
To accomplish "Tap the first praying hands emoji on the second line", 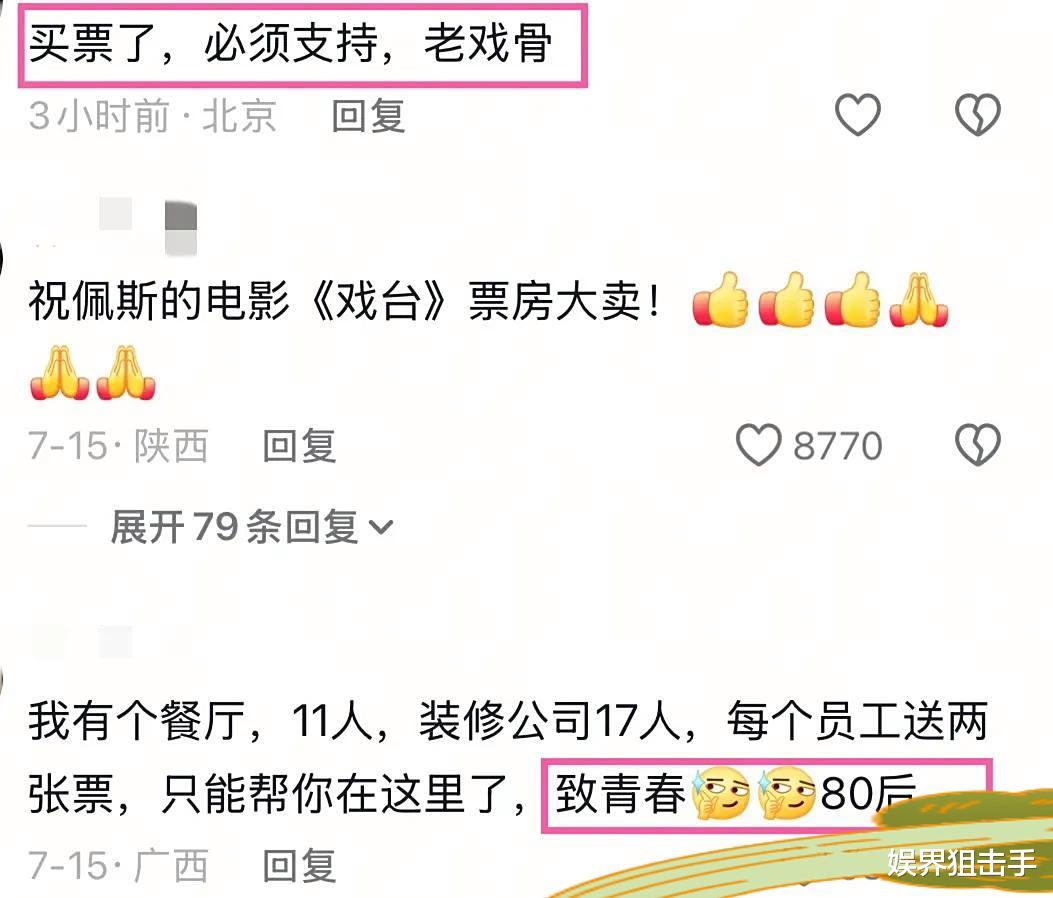I will point(60,373).
